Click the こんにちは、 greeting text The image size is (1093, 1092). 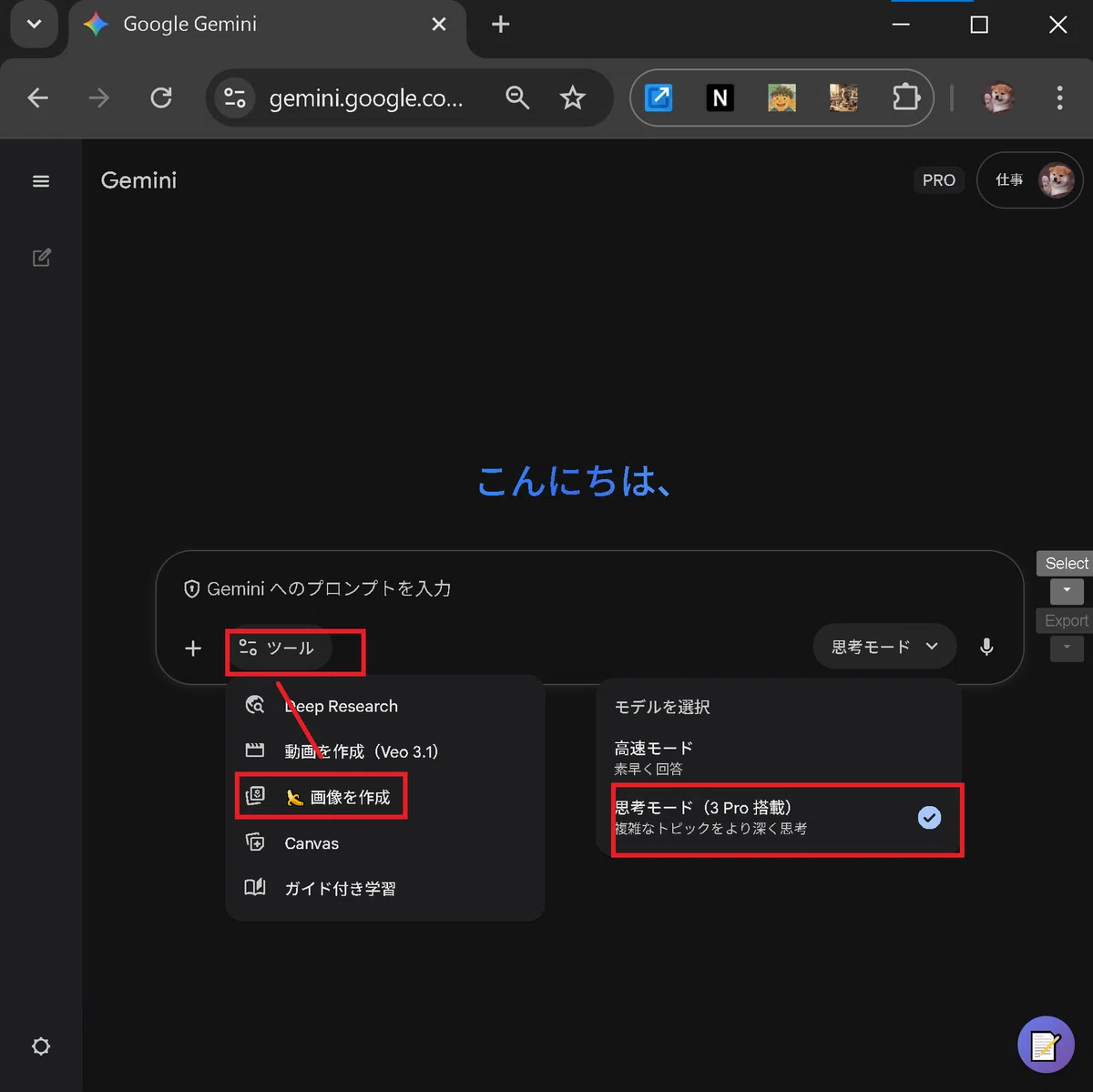(x=575, y=481)
